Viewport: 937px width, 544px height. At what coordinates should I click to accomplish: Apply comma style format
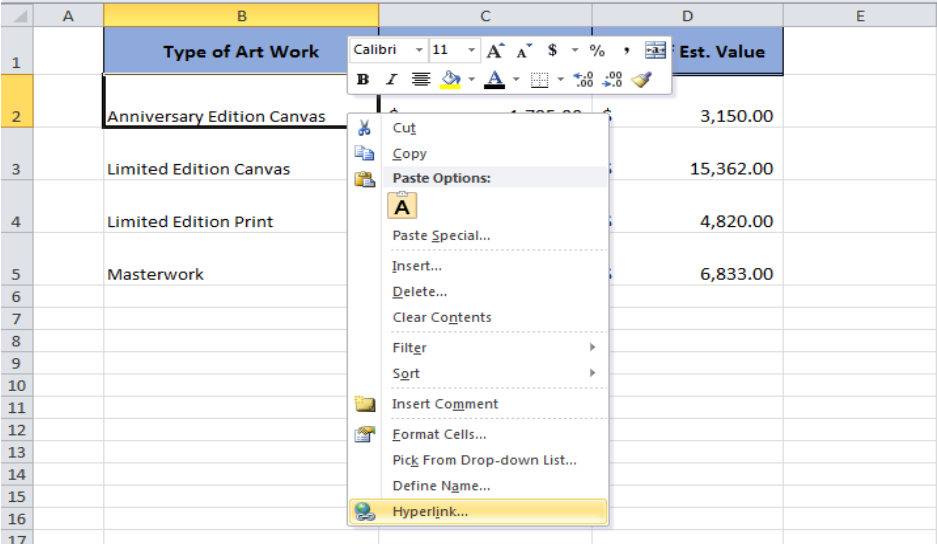pyautogui.click(x=626, y=51)
